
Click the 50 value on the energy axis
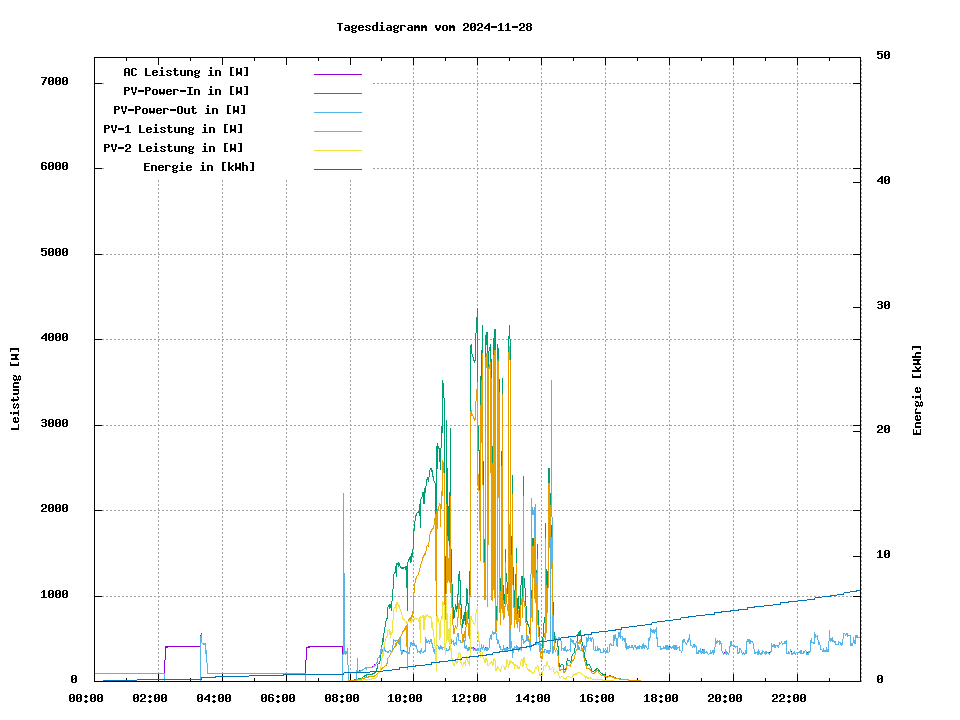coord(883,56)
